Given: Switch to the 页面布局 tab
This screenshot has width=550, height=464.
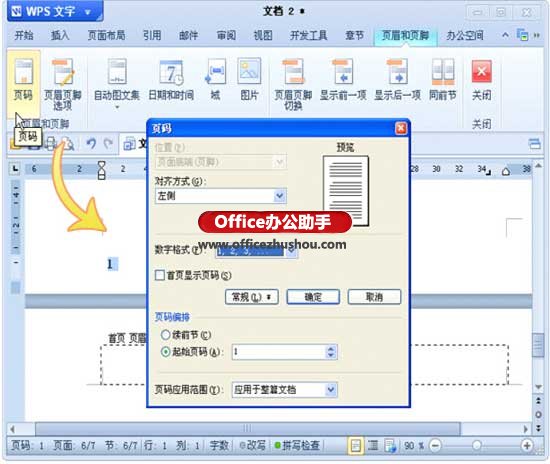Looking at the screenshot, I should click(x=106, y=35).
